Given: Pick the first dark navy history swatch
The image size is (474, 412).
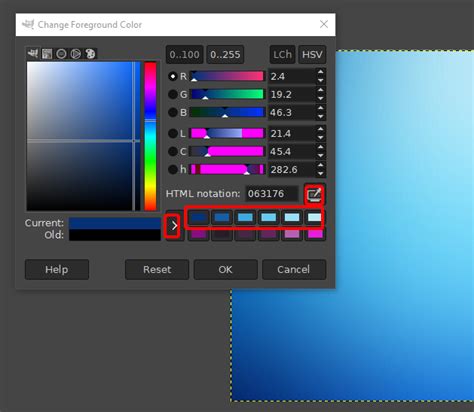Looking at the screenshot, I should click(199, 218).
